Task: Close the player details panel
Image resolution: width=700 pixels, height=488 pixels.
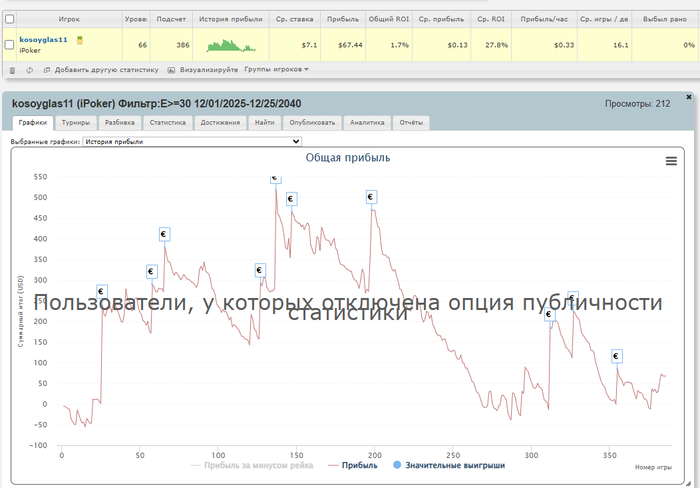Action: [x=689, y=97]
